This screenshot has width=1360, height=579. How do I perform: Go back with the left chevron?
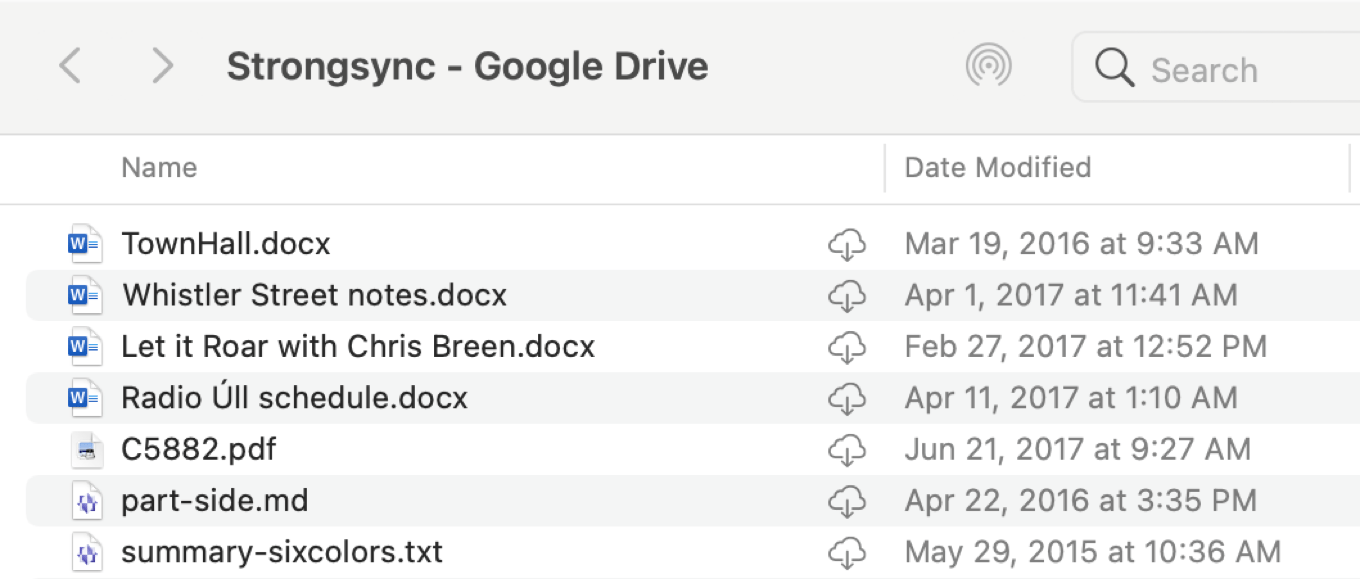click(70, 67)
